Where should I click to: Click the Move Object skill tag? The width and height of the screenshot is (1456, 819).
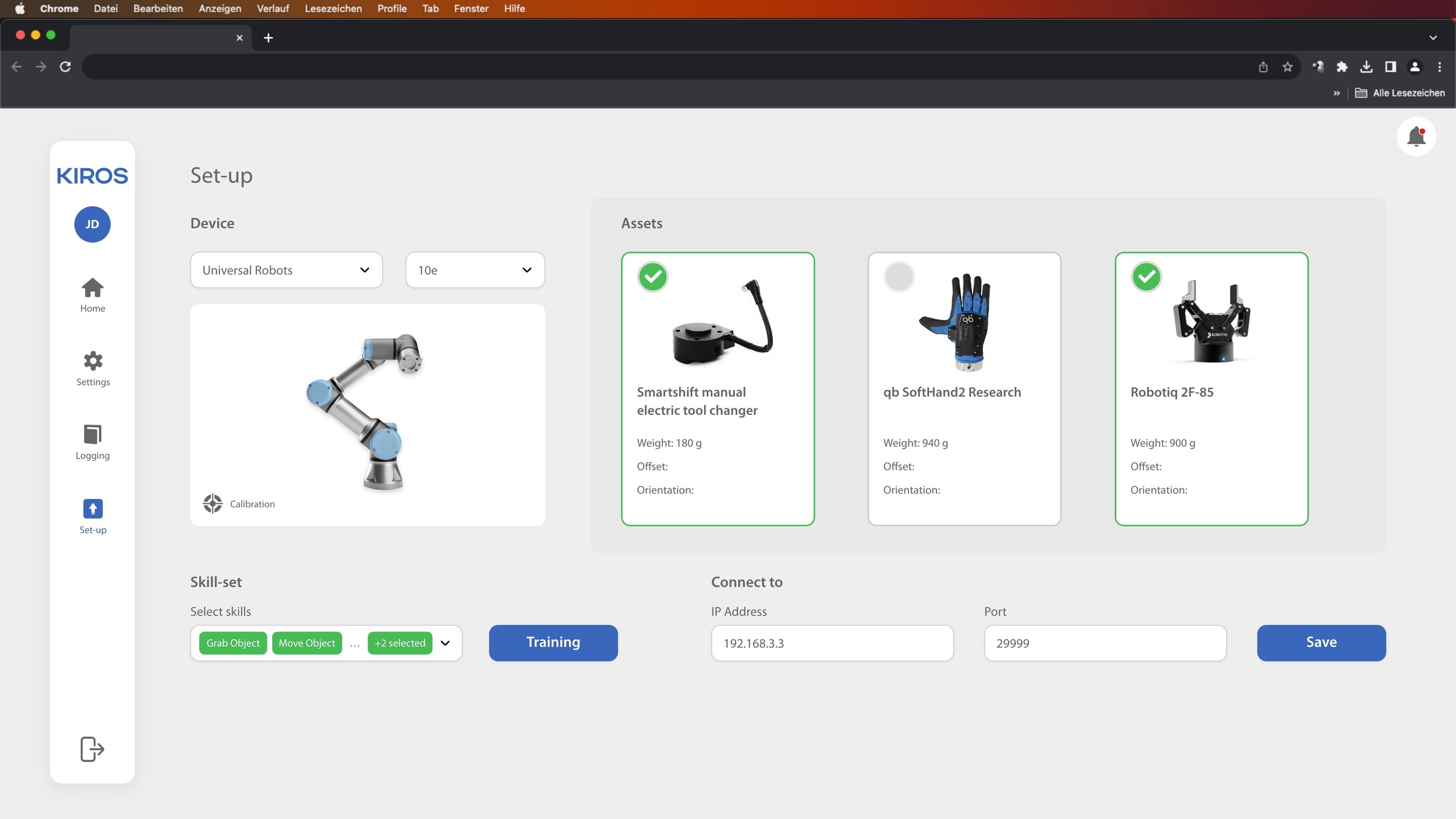(307, 643)
